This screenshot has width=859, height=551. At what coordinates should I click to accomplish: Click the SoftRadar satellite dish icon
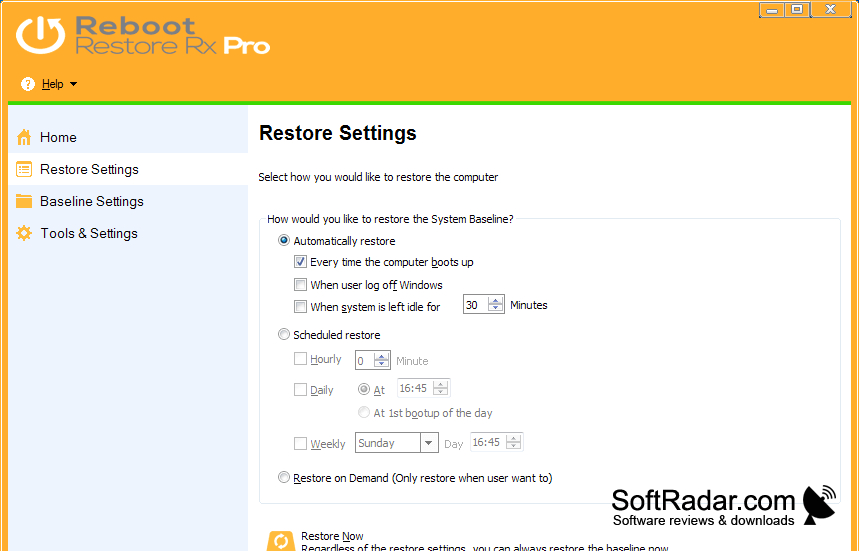pyautogui.click(x=818, y=504)
